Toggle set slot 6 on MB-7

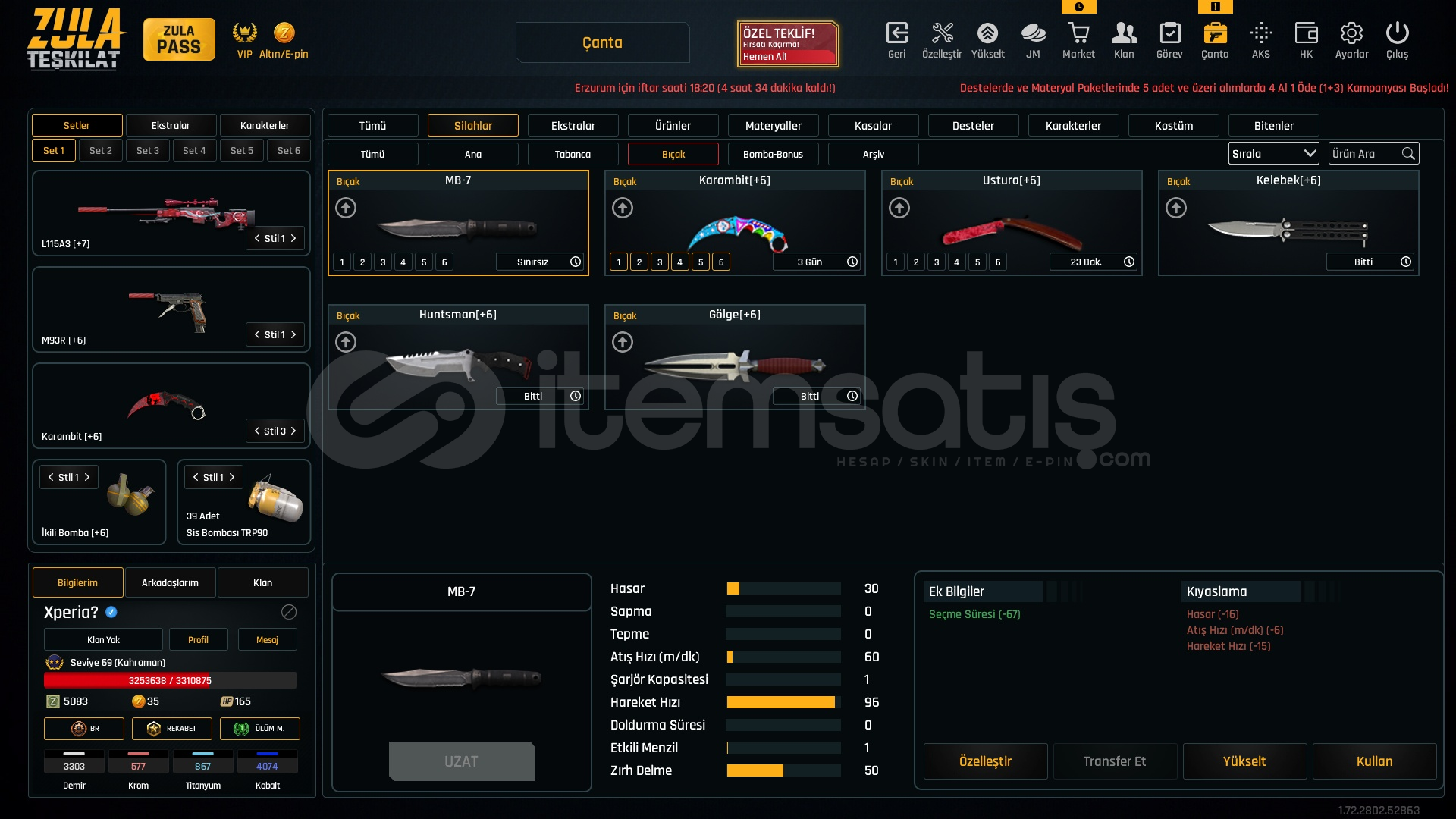click(444, 262)
